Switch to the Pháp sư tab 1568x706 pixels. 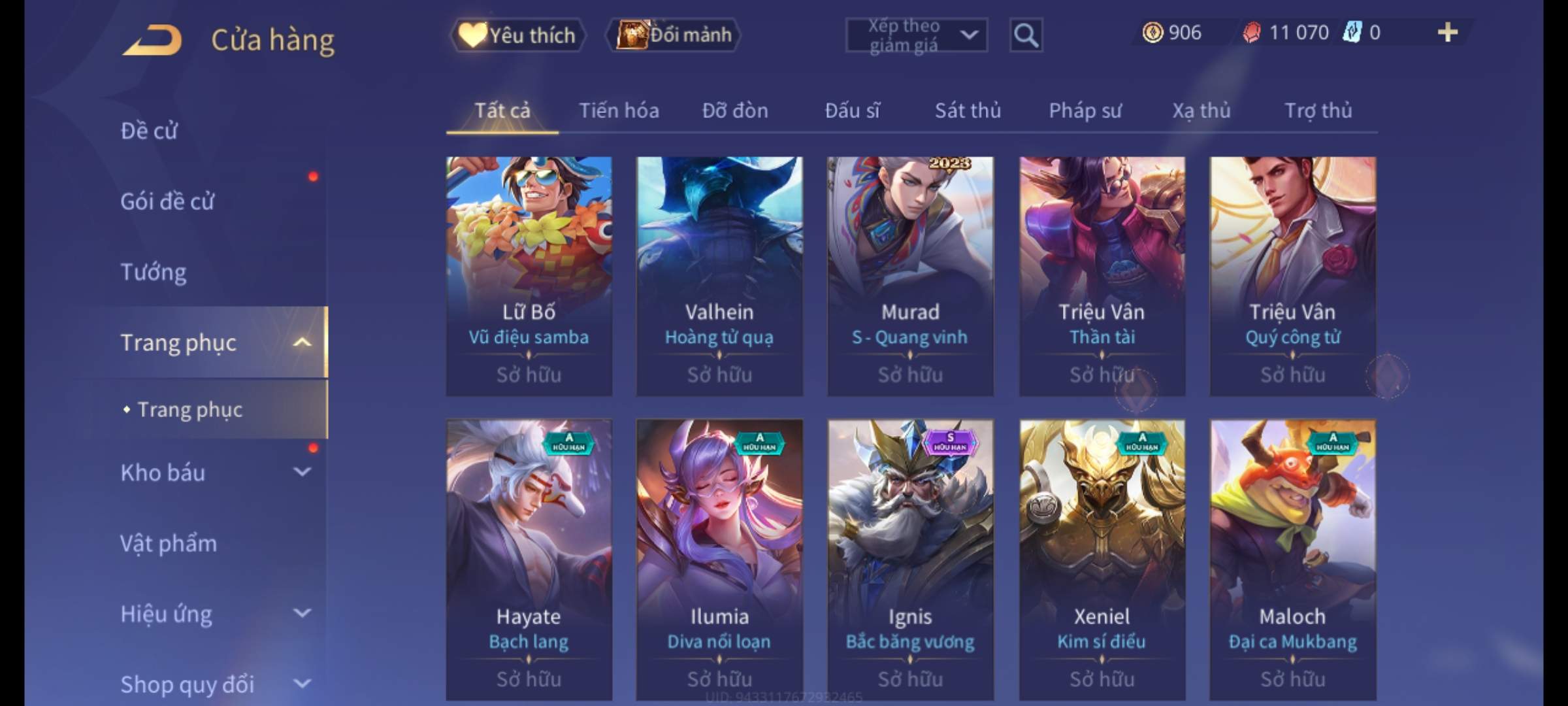(x=1085, y=110)
